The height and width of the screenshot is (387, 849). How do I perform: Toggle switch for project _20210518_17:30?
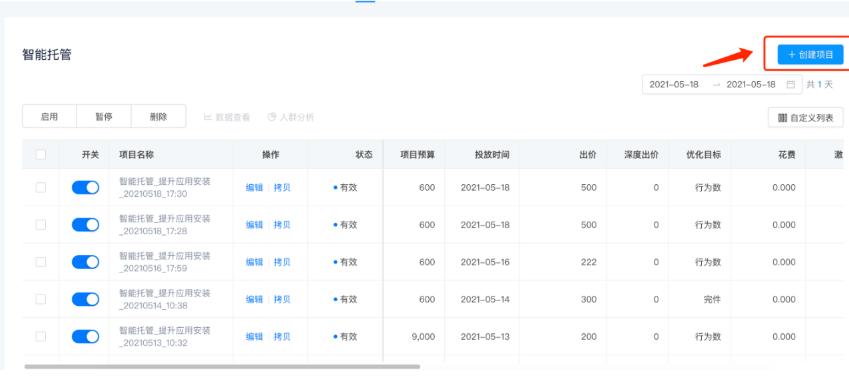point(86,187)
